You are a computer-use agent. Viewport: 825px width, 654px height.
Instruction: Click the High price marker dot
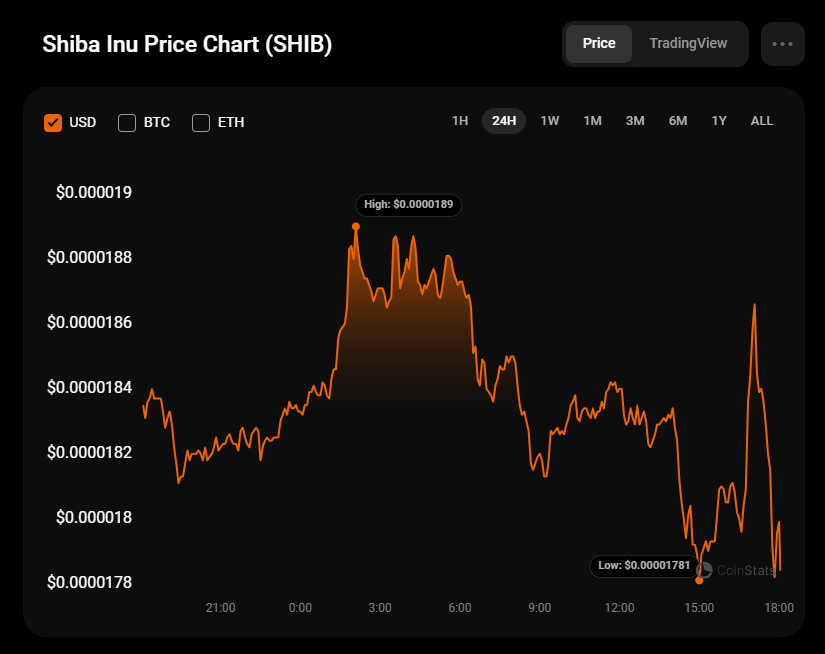pyautogui.click(x=356, y=226)
